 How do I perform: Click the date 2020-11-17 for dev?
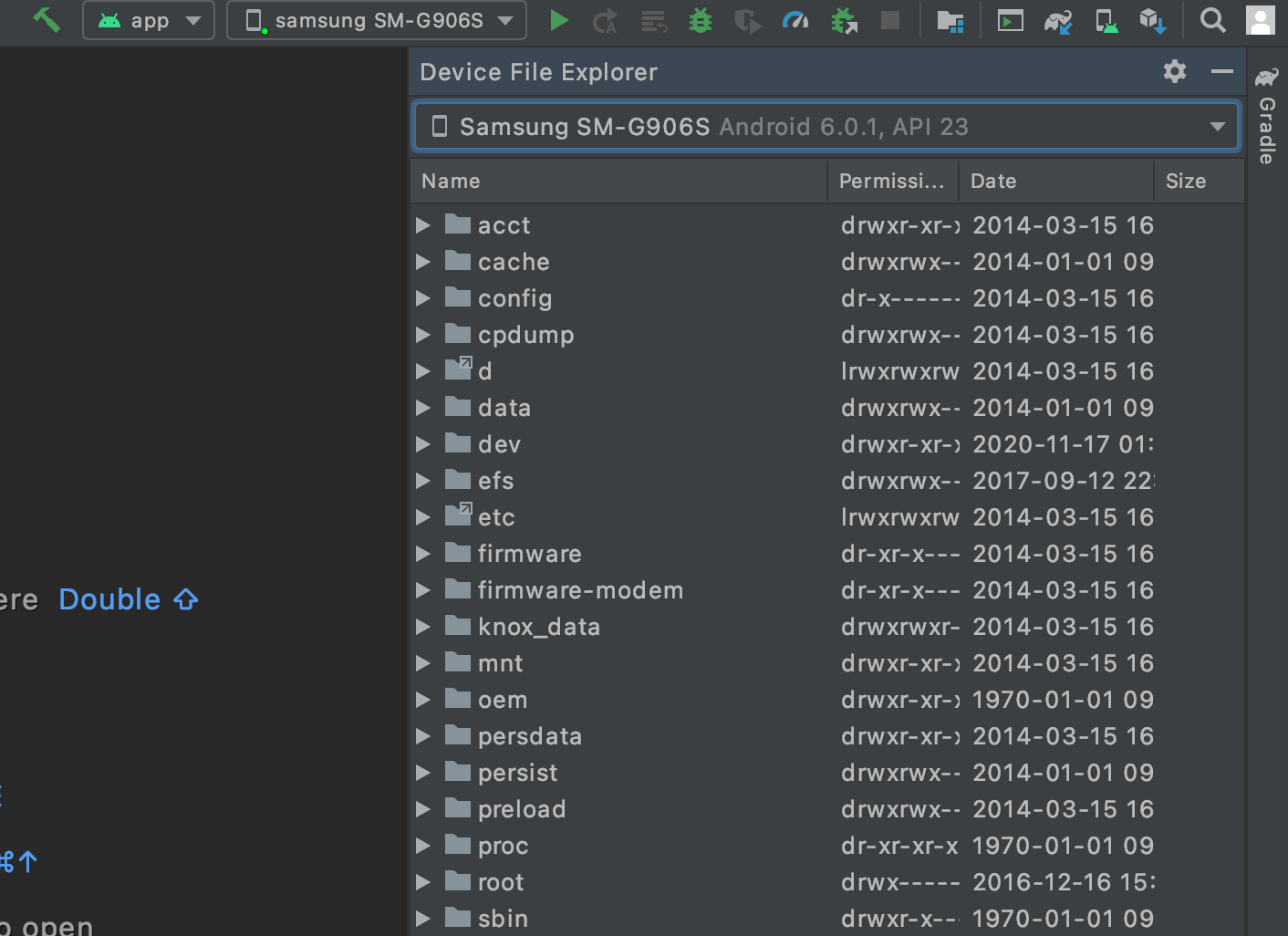coord(1063,444)
